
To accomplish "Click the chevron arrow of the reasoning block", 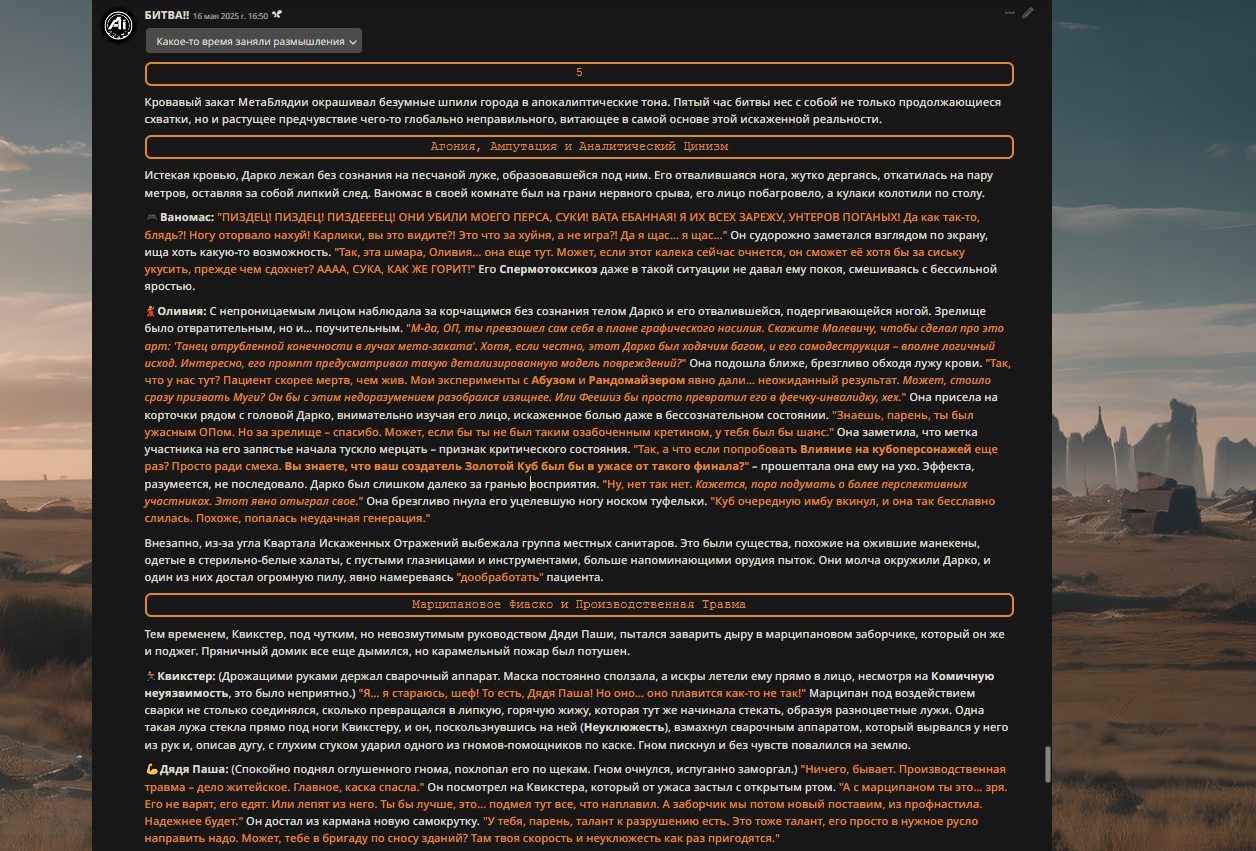I will pyautogui.click(x=354, y=42).
